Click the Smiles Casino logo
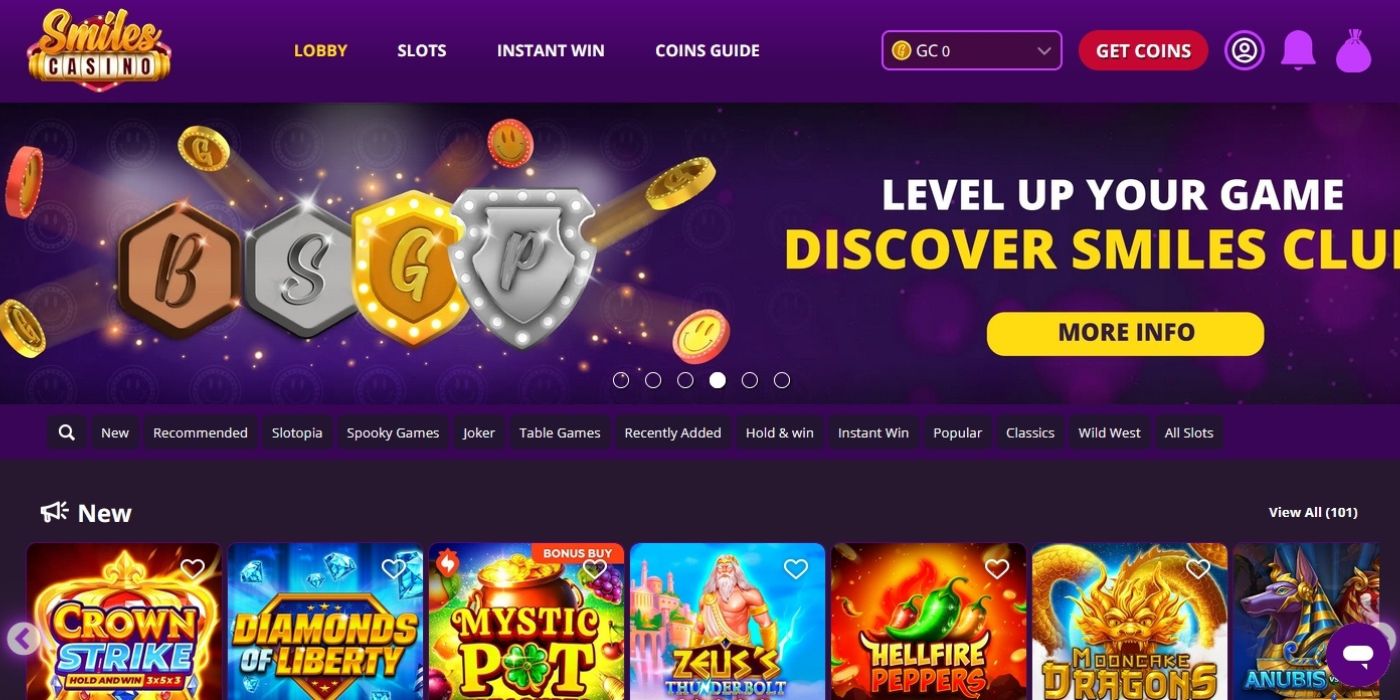The height and width of the screenshot is (700, 1400). point(99,50)
